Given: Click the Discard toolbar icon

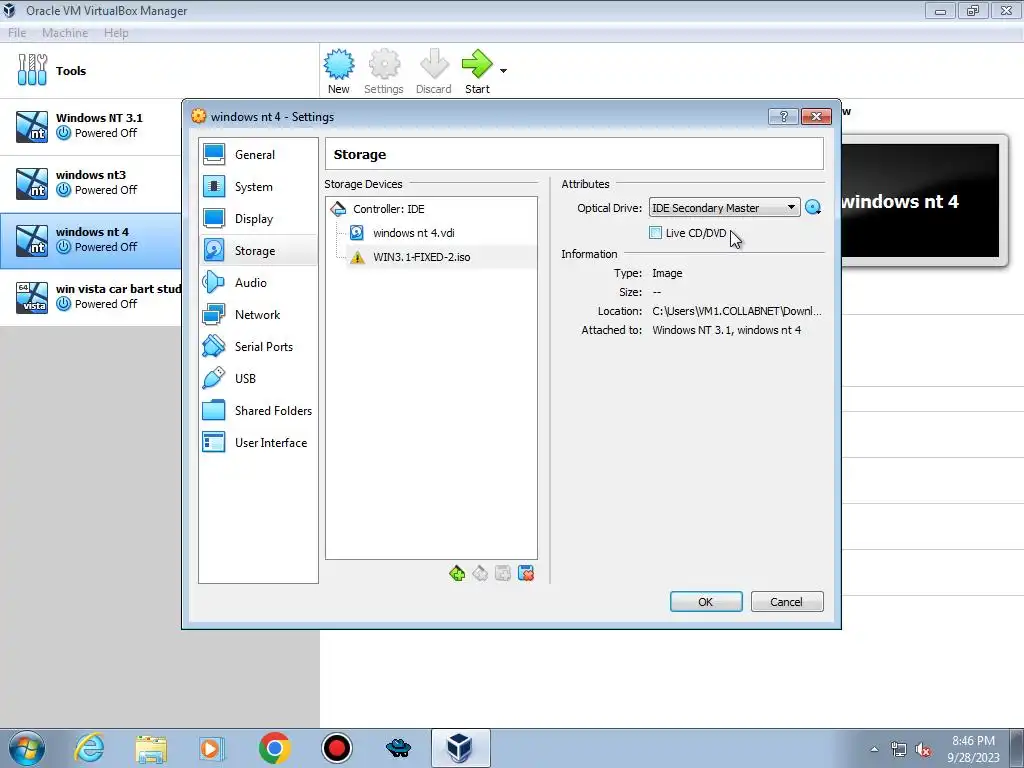Looking at the screenshot, I should (434, 72).
